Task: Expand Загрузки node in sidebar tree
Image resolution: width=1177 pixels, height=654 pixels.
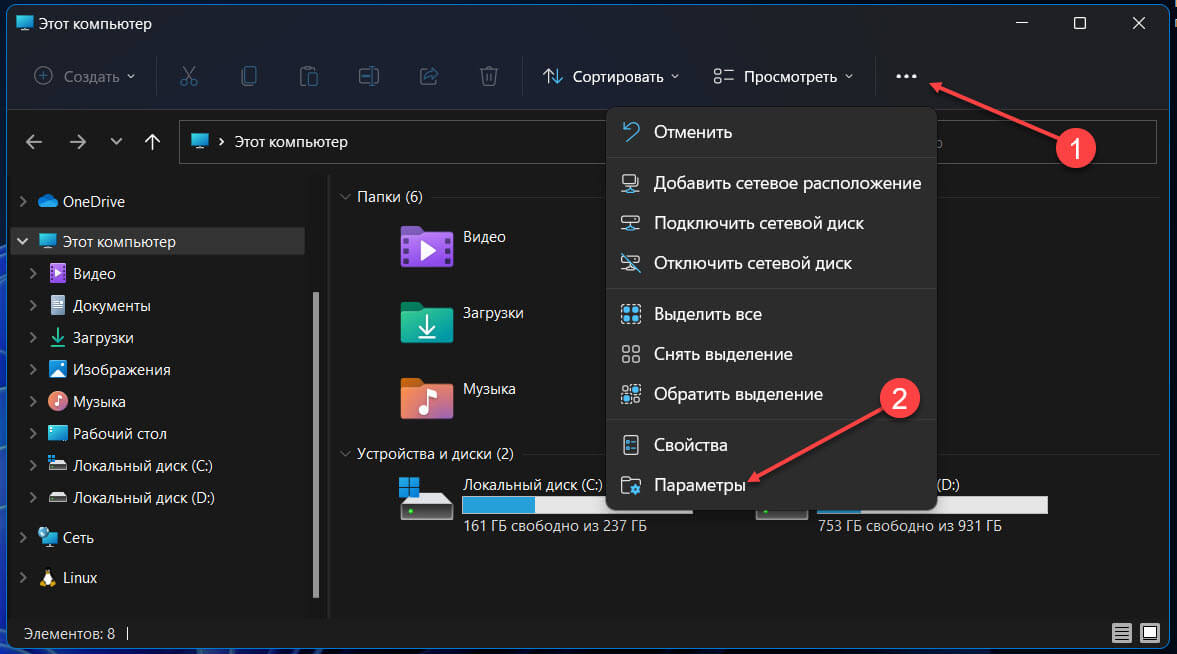Action: point(33,337)
